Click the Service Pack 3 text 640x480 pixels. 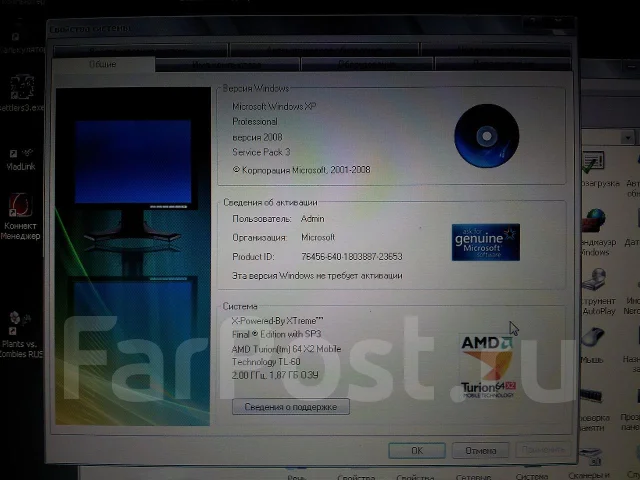click(x=261, y=152)
